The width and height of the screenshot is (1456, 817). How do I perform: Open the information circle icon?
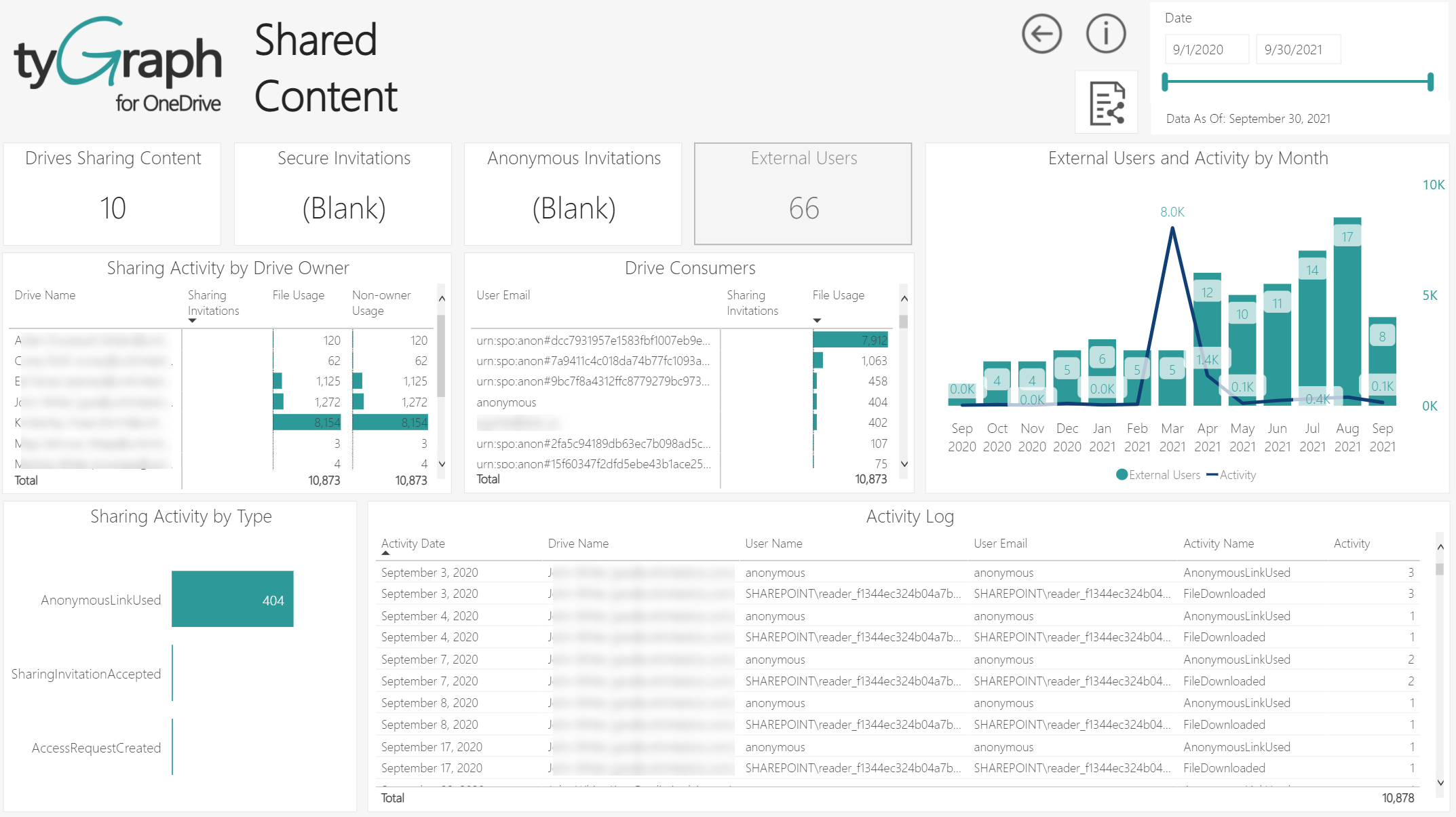(x=1105, y=34)
